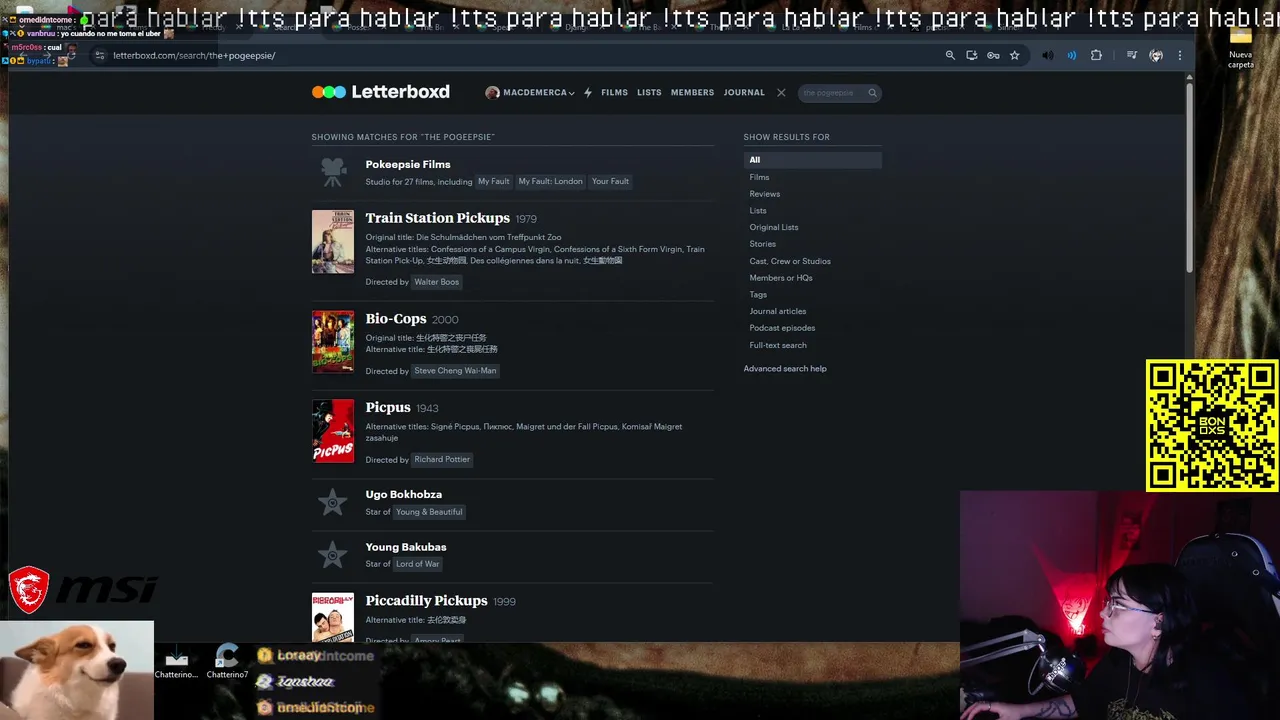Filter results by Lists
1280x720 pixels.
[758, 210]
